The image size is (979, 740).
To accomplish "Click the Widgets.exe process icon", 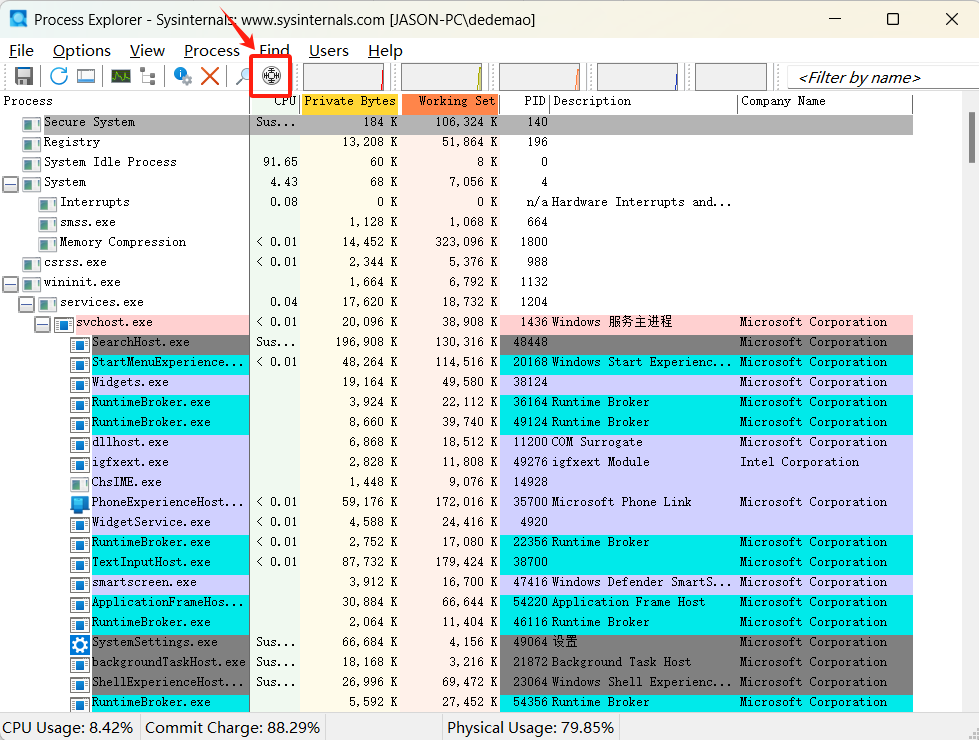I will (79, 383).
